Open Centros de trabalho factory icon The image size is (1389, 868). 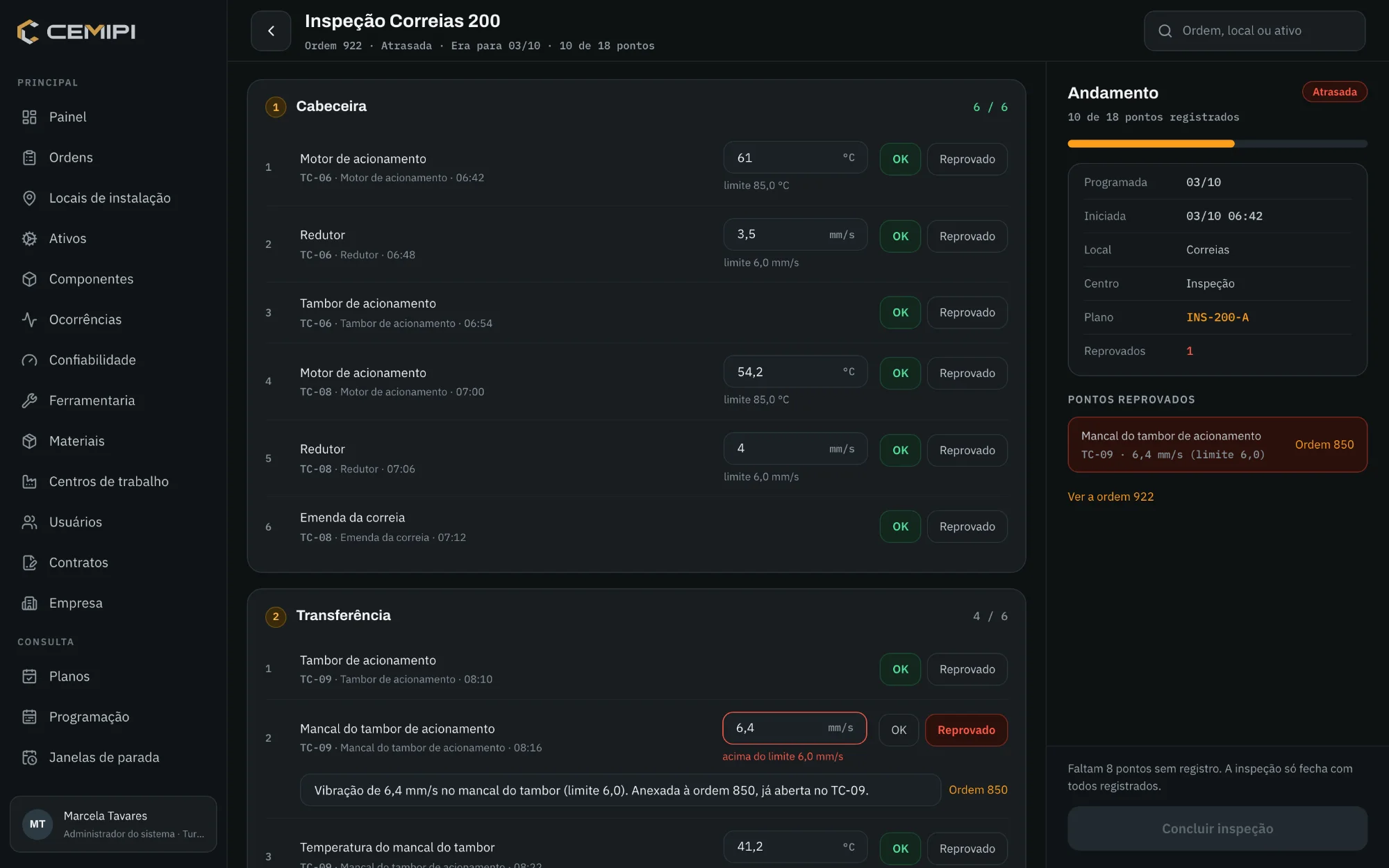coord(29,481)
